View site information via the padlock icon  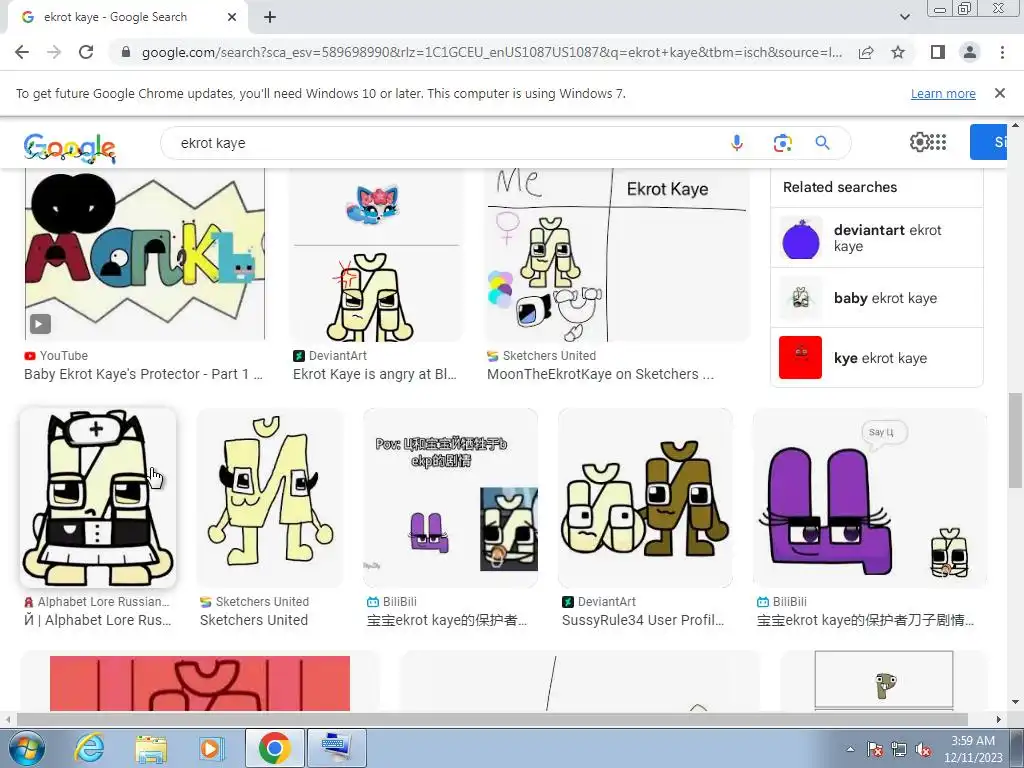click(x=126, y=52)
